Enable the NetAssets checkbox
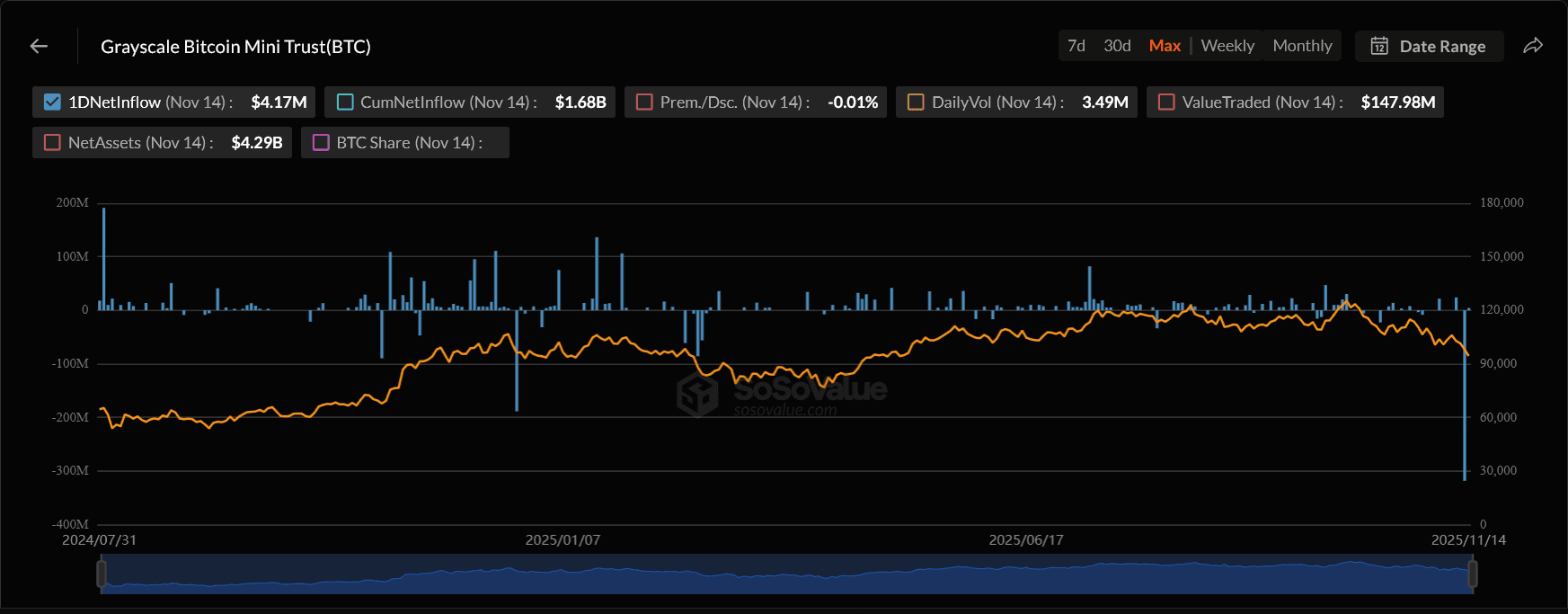 coord(52,142)
